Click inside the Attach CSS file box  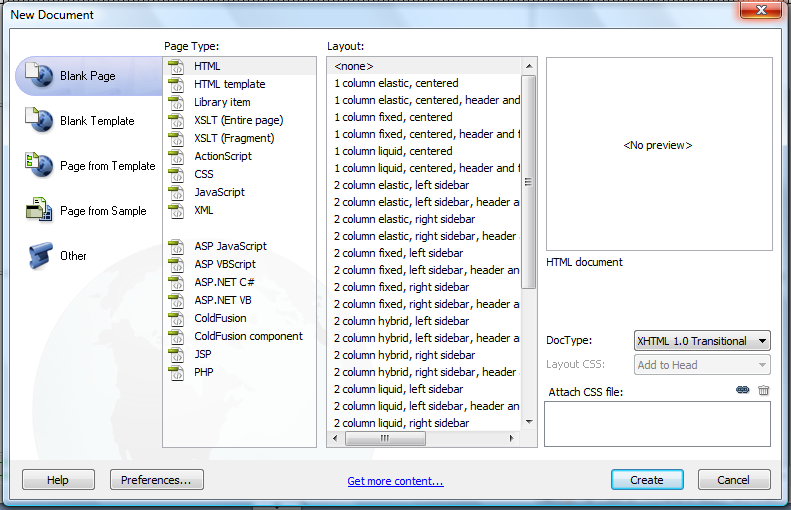coord(657,424)
